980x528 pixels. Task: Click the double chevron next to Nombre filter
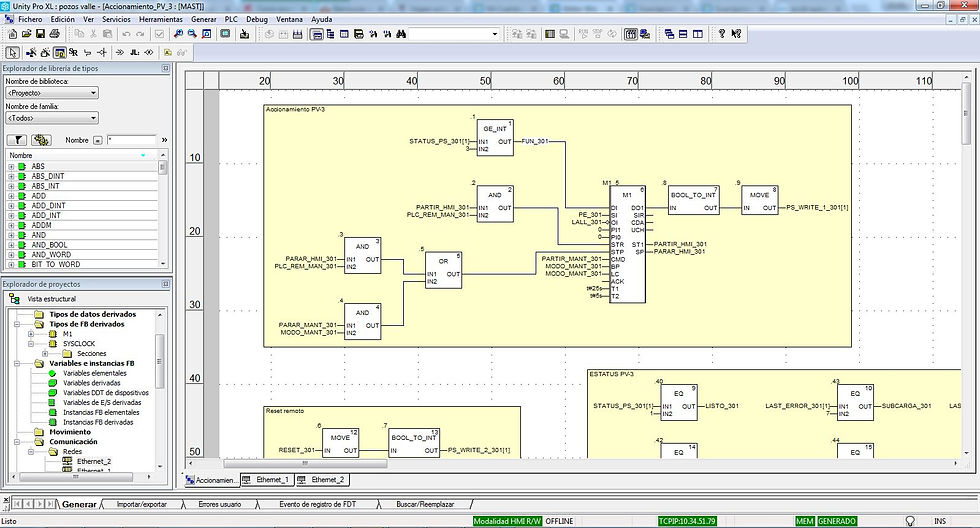(164, 140)
